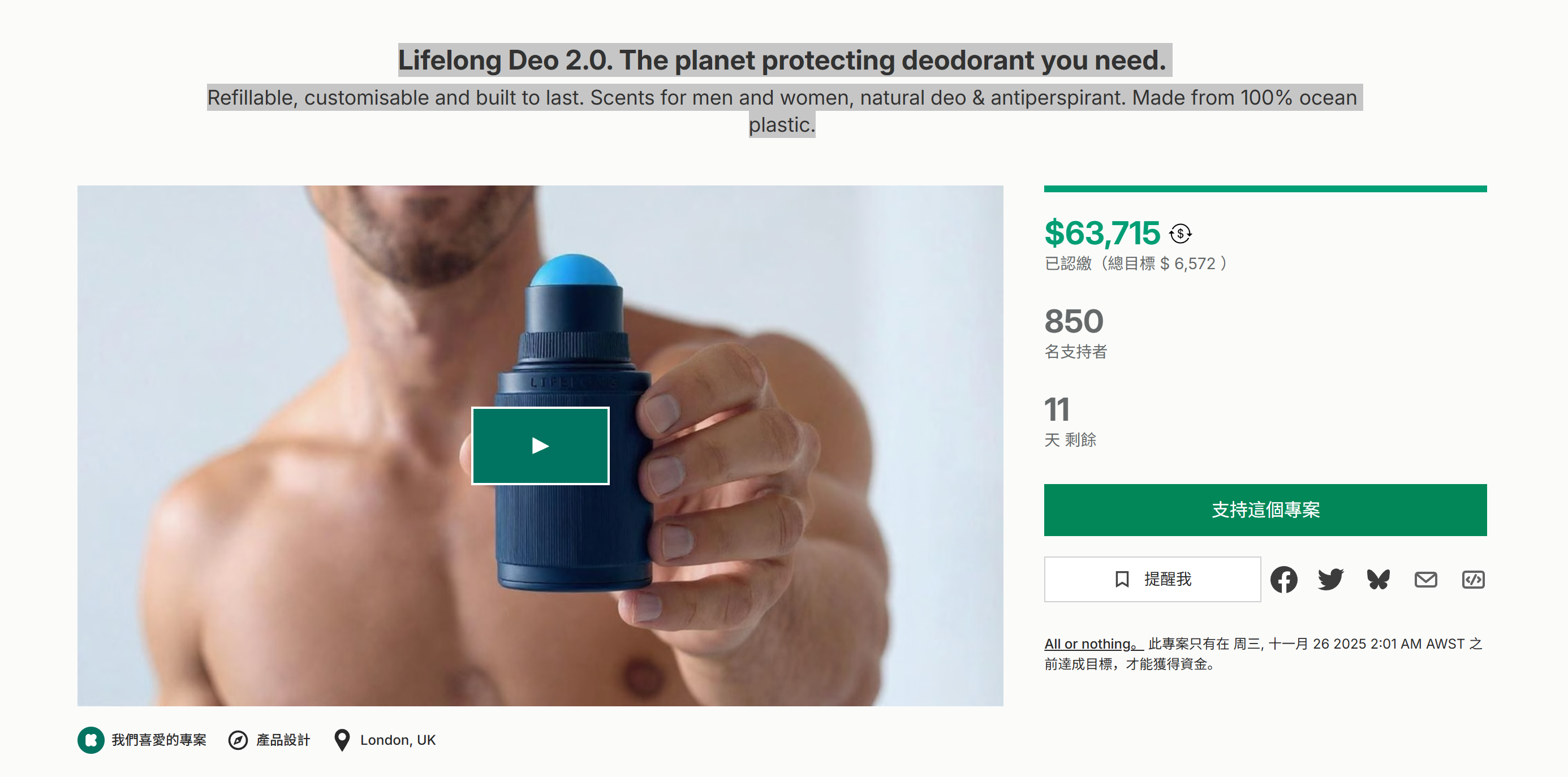This screenshot has height=777, width=1568.
Task: Share the project via the email icon
Action: coord(1425,579)
